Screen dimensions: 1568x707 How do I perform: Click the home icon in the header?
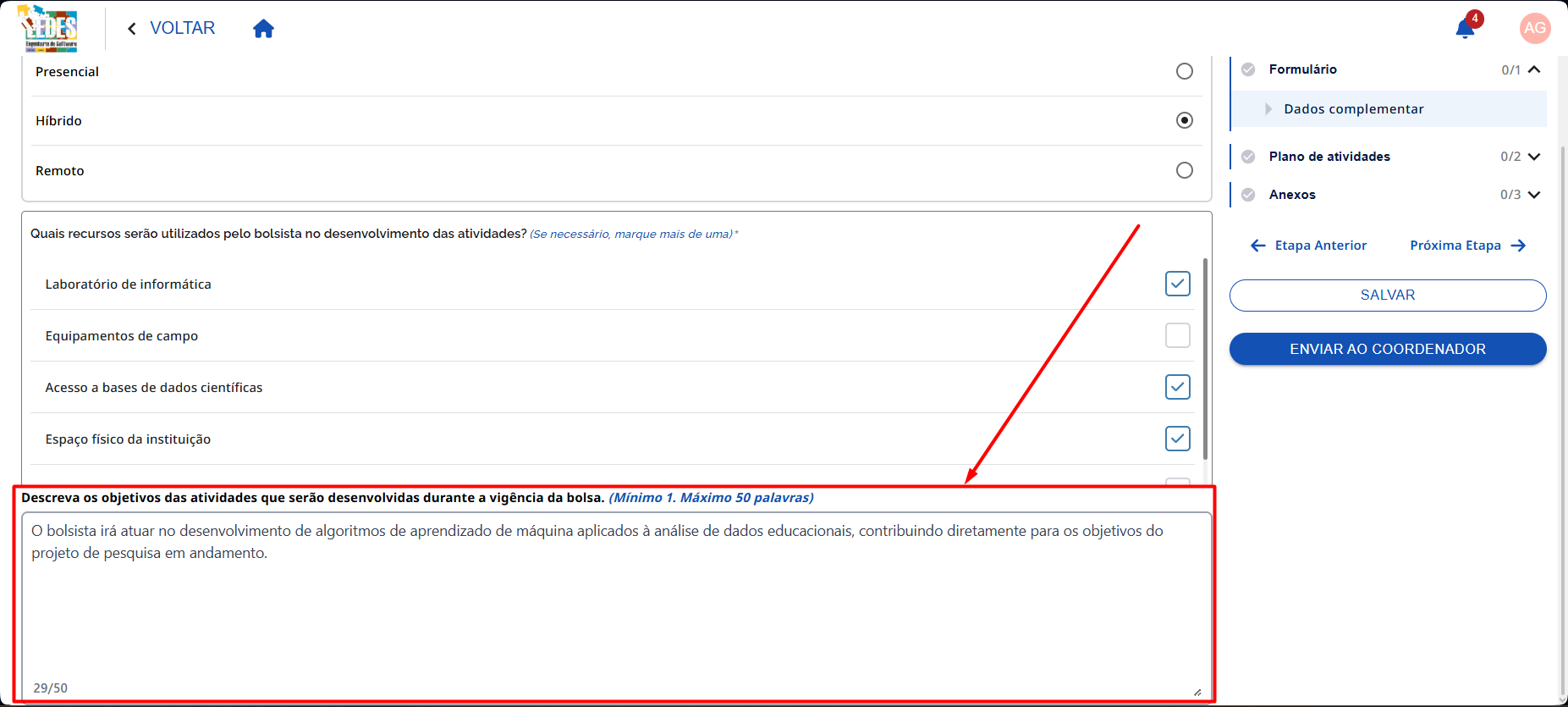point(264,29)
